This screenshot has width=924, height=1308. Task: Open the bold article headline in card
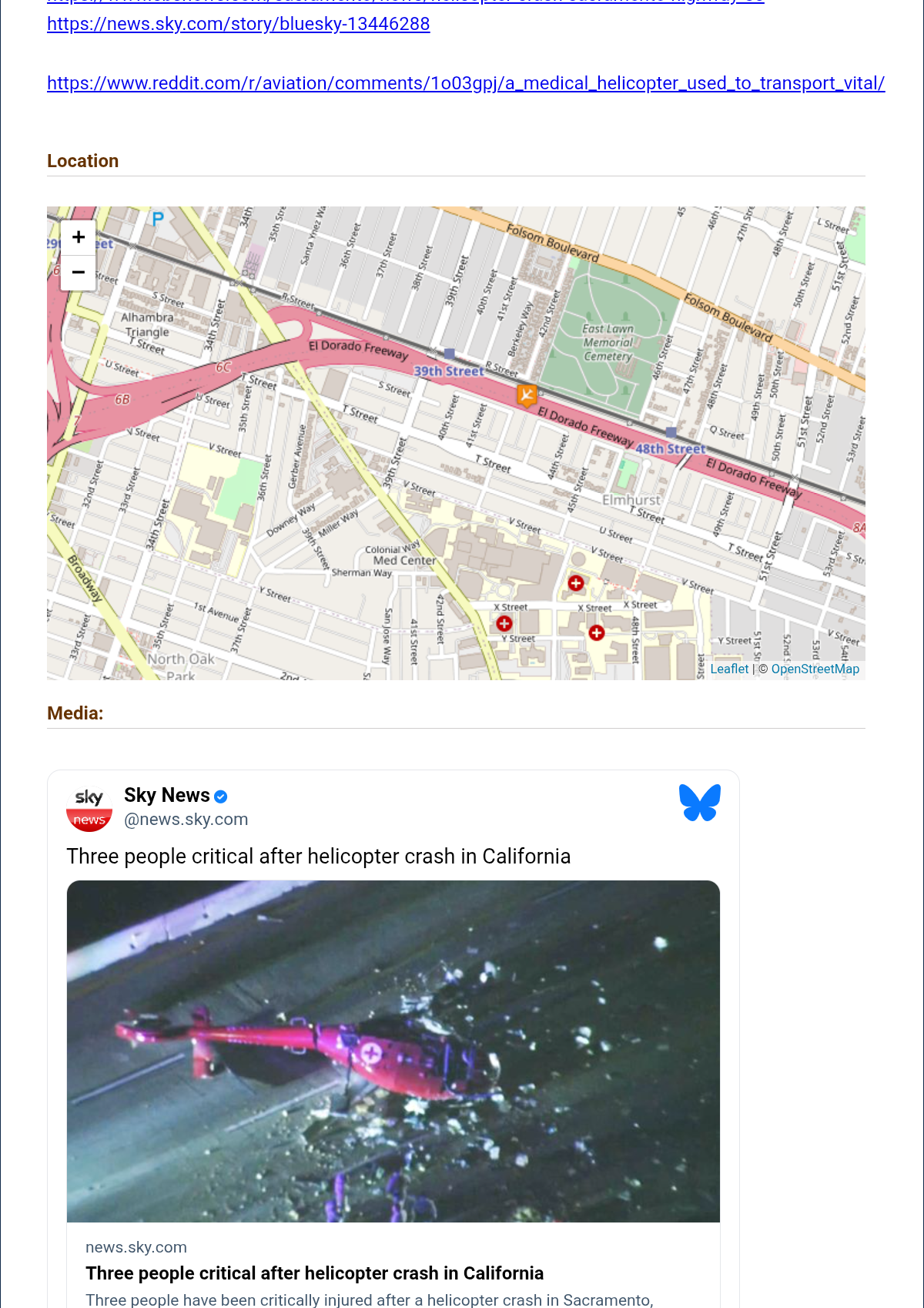pyautogui.click(x=315, y=1273)
